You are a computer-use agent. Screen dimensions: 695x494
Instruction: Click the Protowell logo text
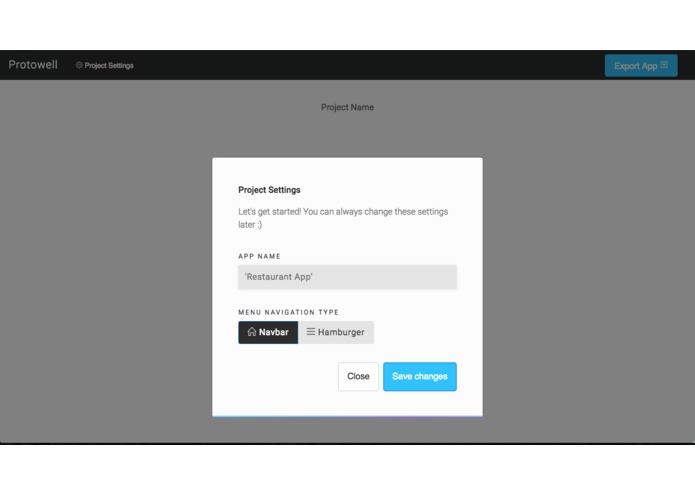pyautogui.click(x=33, y=65)
